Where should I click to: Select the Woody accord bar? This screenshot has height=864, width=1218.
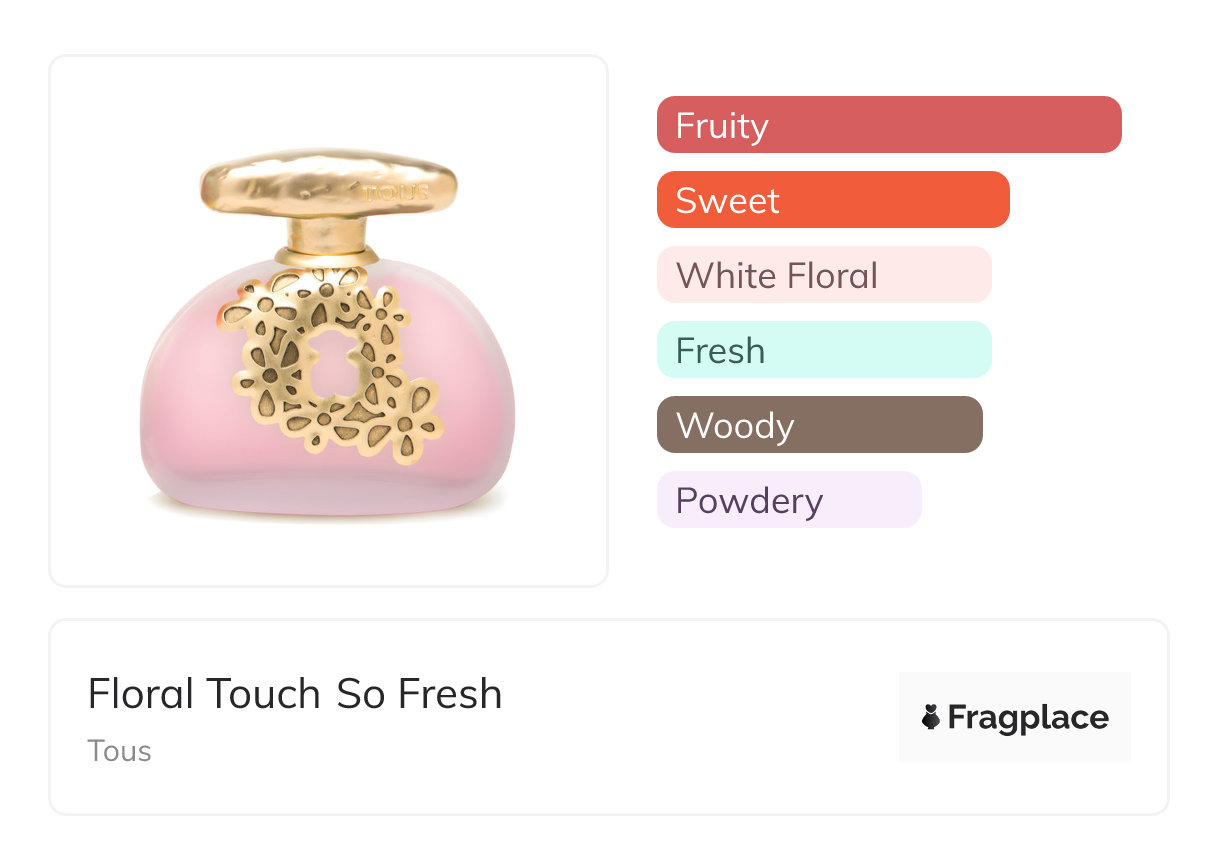[x=820, y=425]
